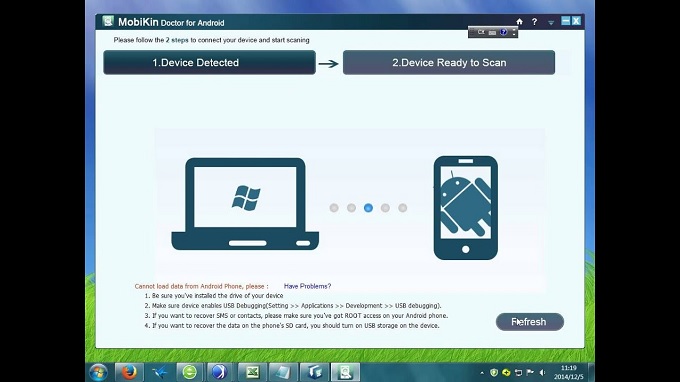Click the Android phone illustration
Screen dimensions: 680x382
465,208
